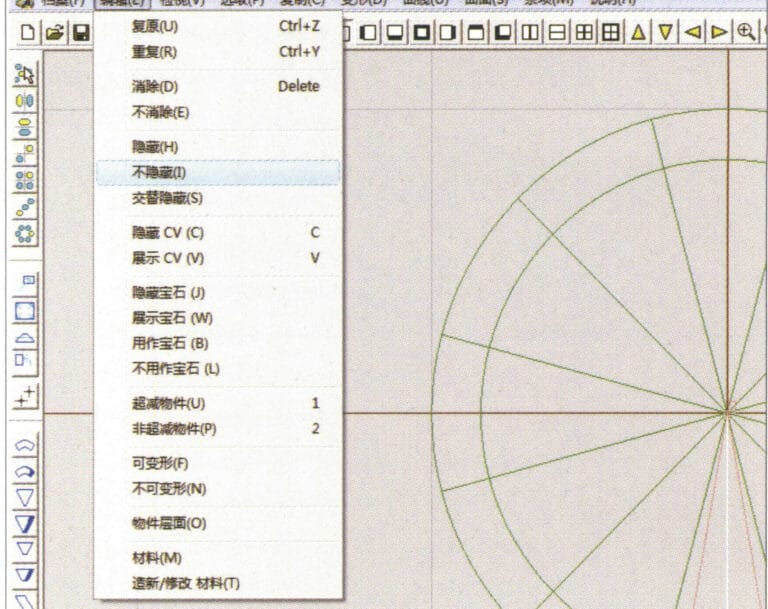This screenshot has height=609, width=768.
Task: Click the bottom-shaded view icon in toolbar
Action: (x=395, y=32)
